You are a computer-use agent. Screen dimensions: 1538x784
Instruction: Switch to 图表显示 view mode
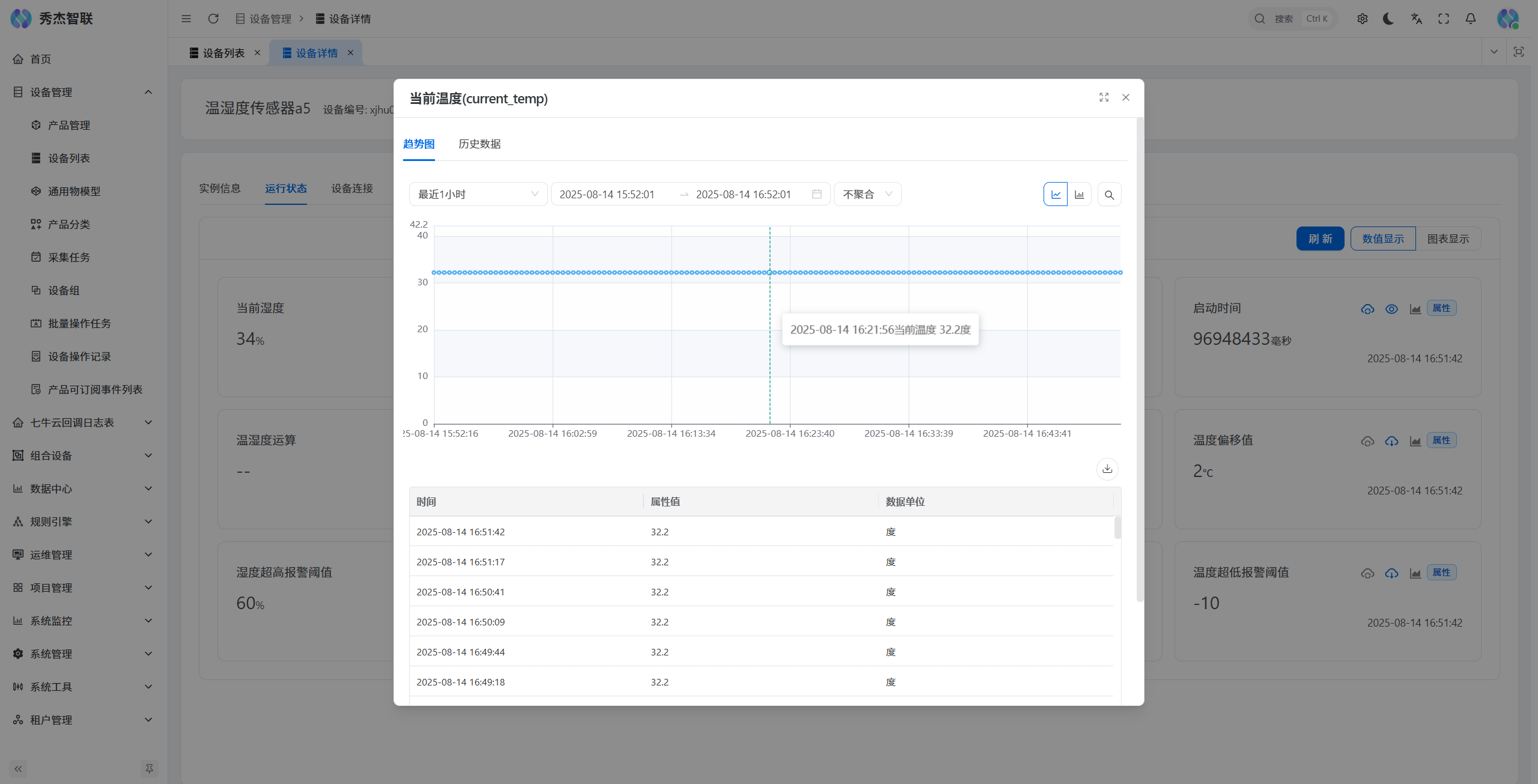click(1448, 239)
